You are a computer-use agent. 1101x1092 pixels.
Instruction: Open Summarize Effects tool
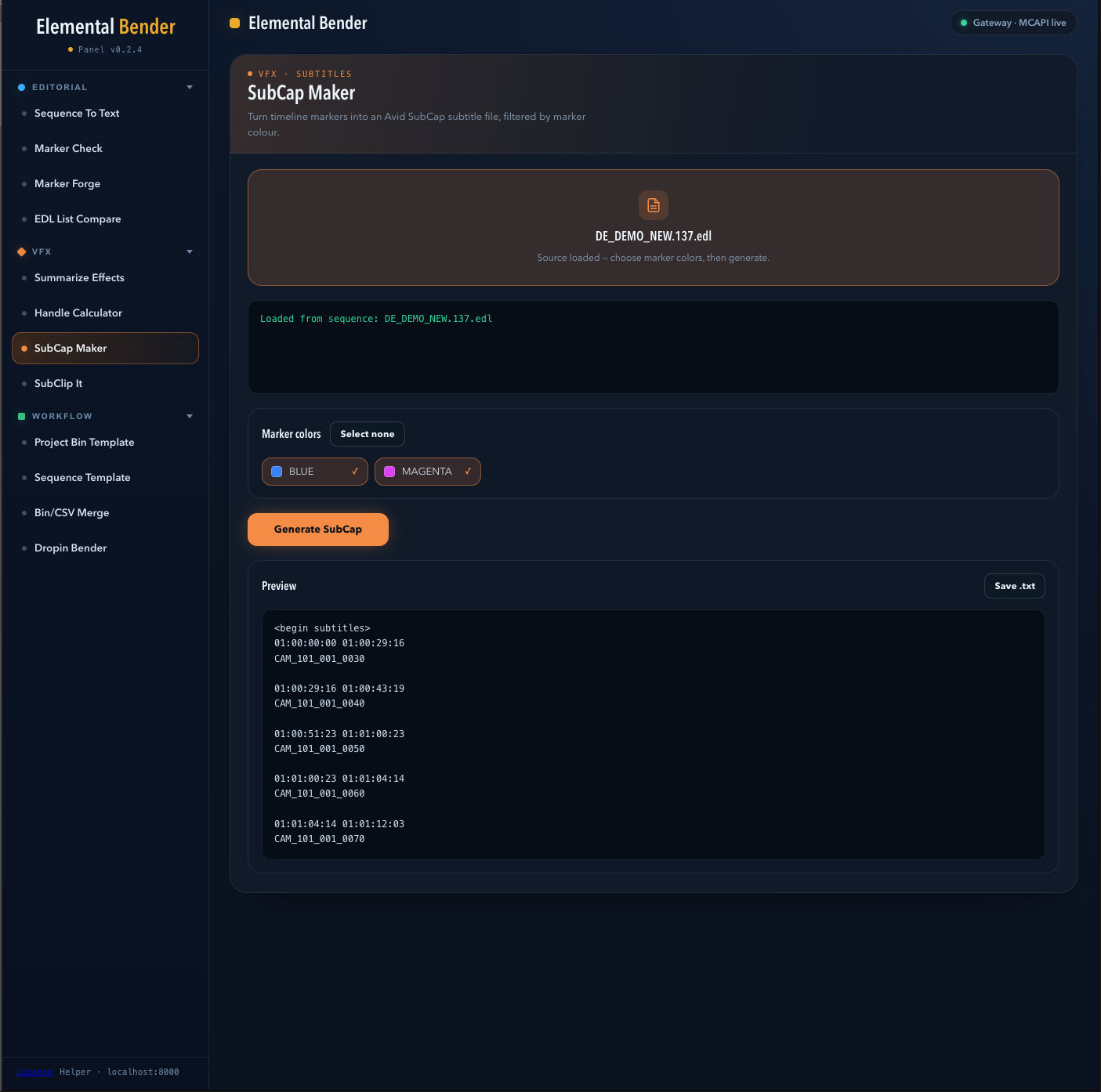(105, 278)
